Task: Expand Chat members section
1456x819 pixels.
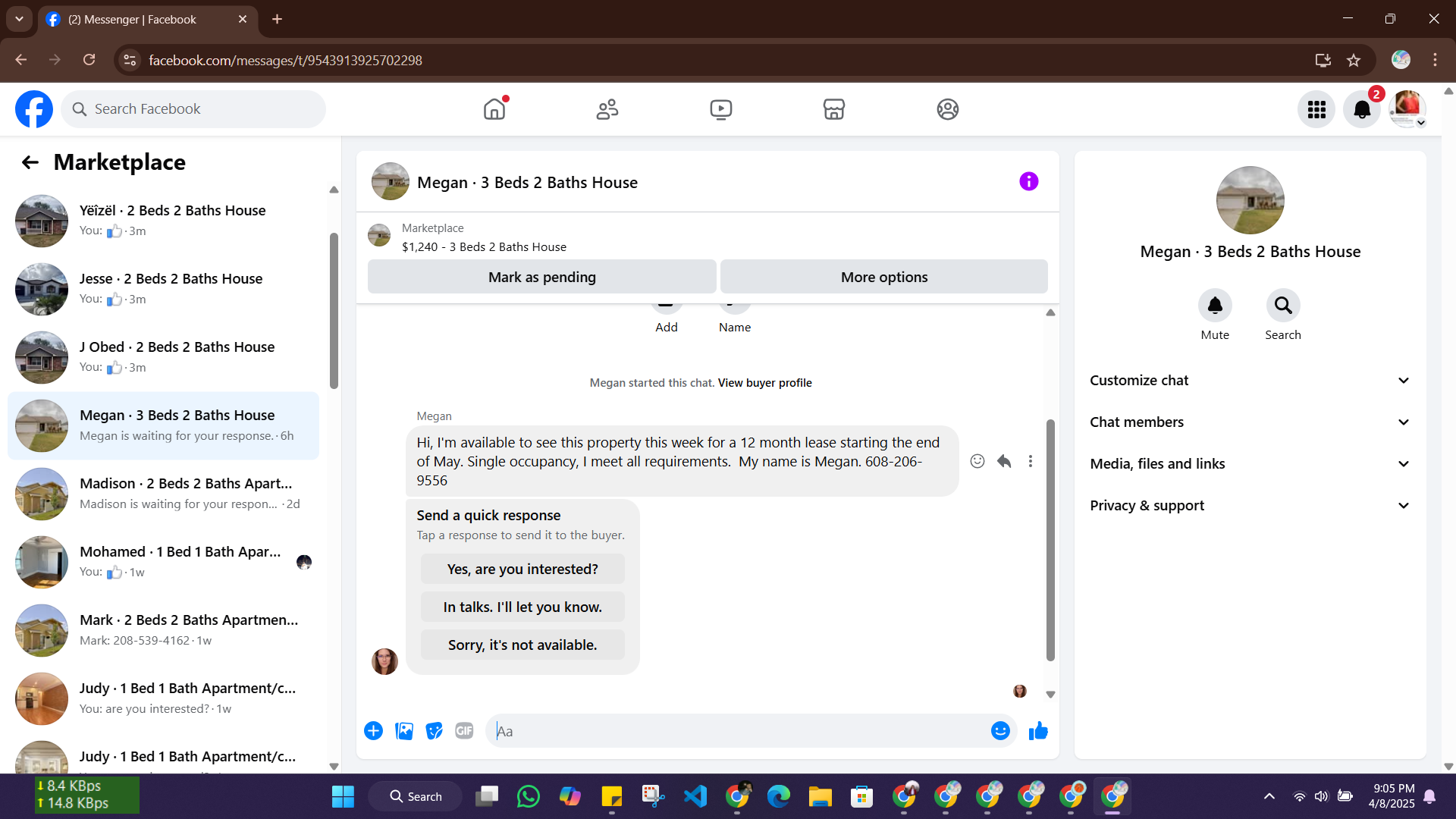Action: pyautogui.click(x=1250, y=422)
